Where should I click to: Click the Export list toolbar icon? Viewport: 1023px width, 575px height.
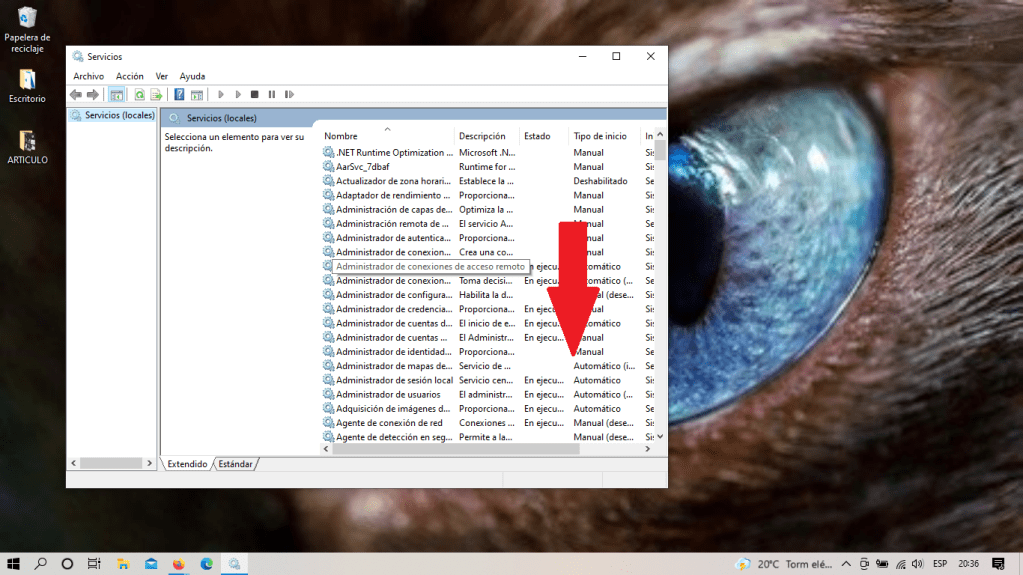point(156,95)
